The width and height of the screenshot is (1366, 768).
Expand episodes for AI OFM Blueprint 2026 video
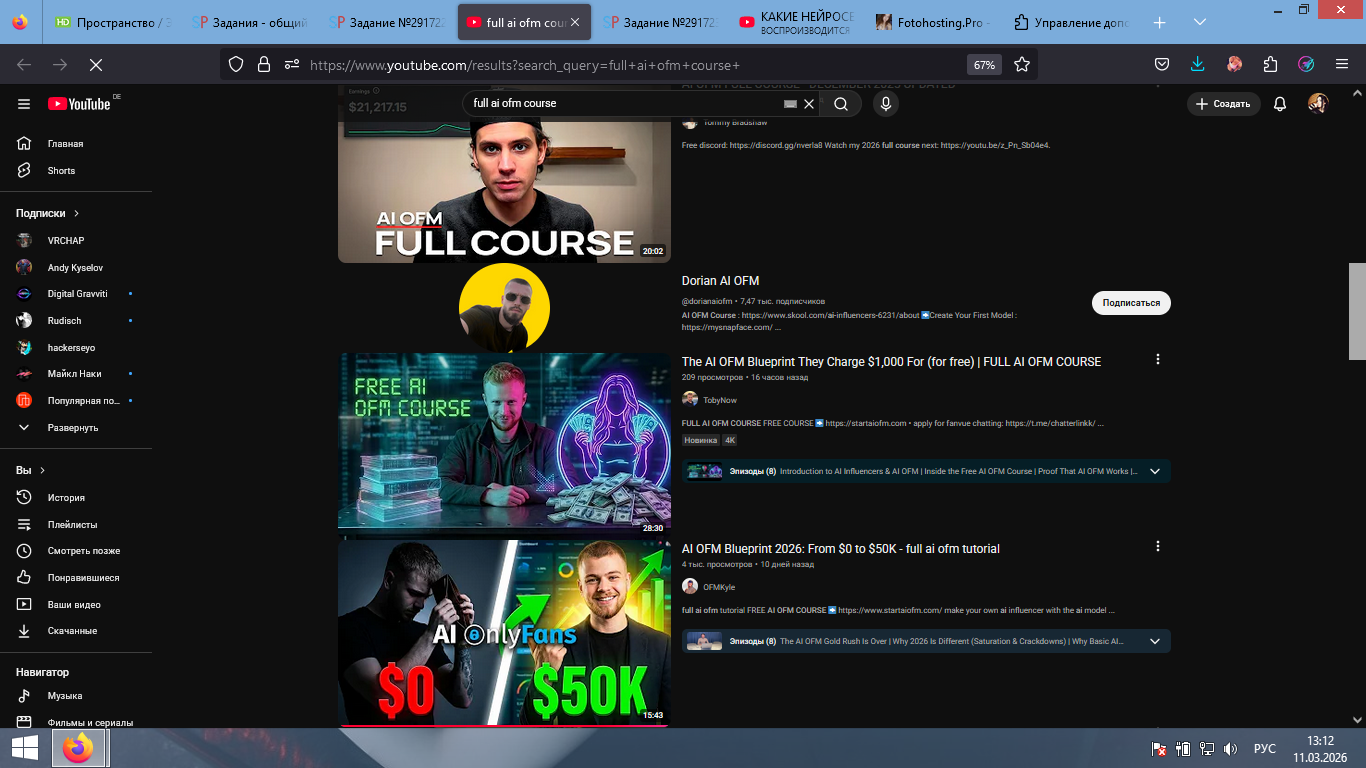1155,641
